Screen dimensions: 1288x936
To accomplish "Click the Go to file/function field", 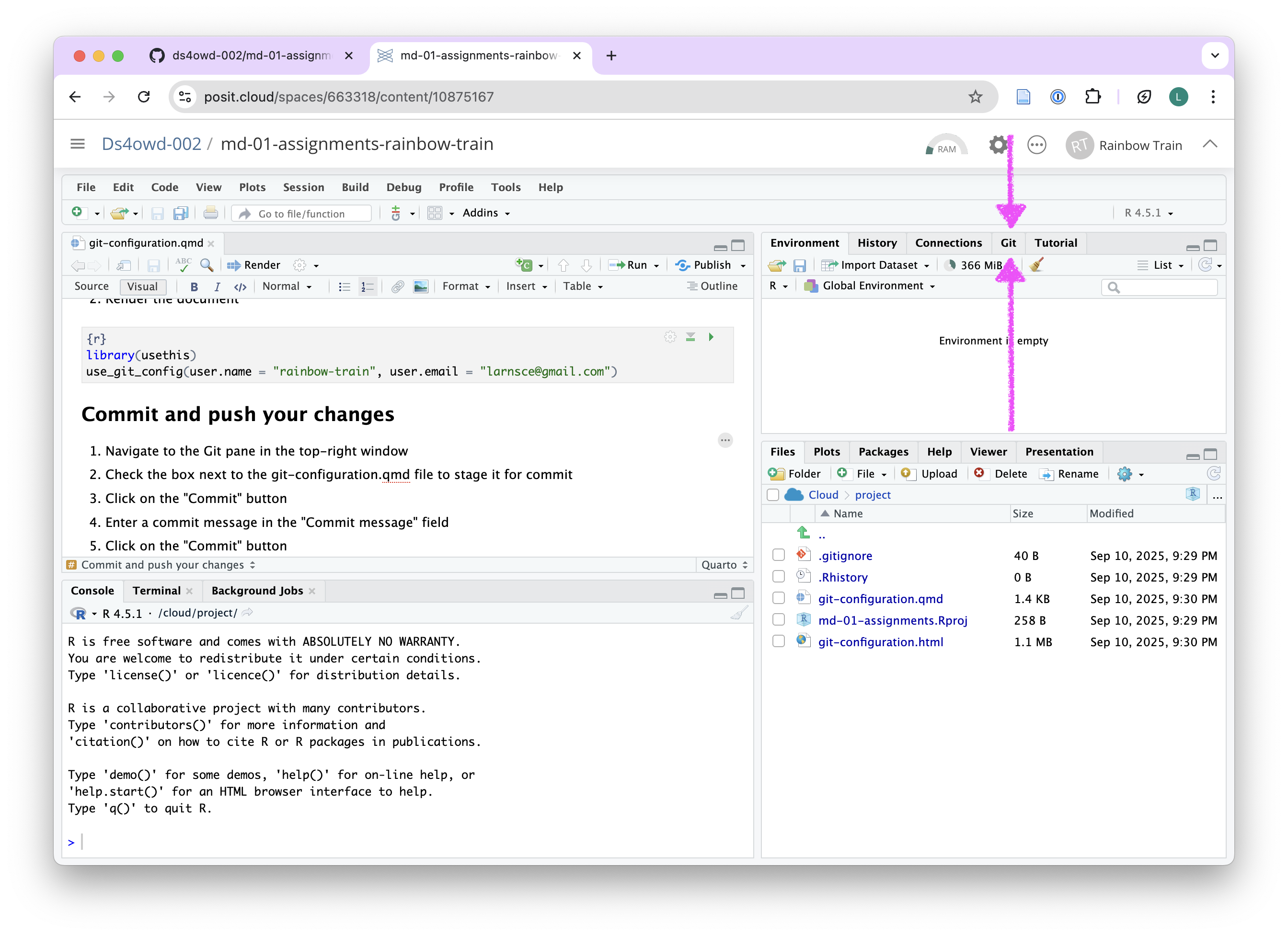I will pos(301,214).
